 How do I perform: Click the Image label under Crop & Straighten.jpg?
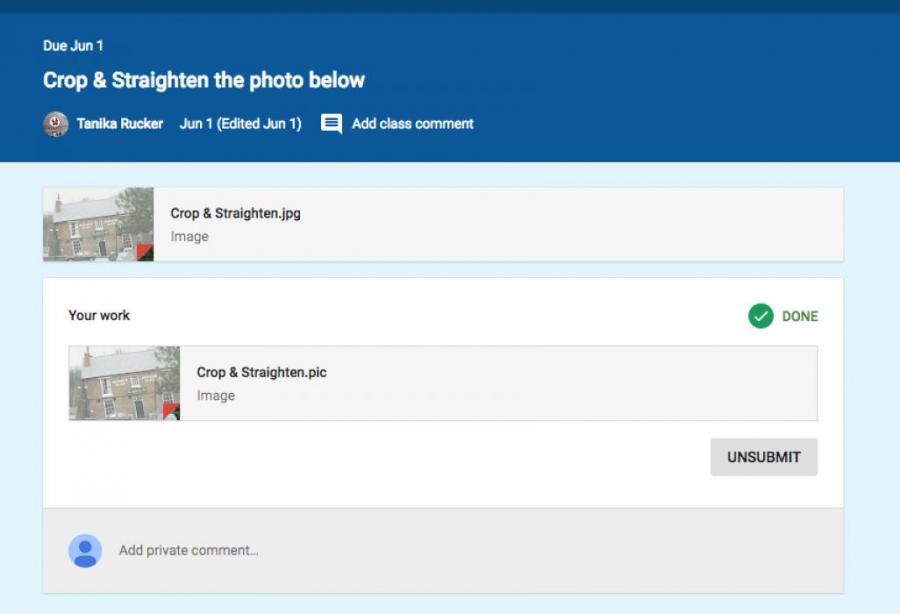[189, 236]
